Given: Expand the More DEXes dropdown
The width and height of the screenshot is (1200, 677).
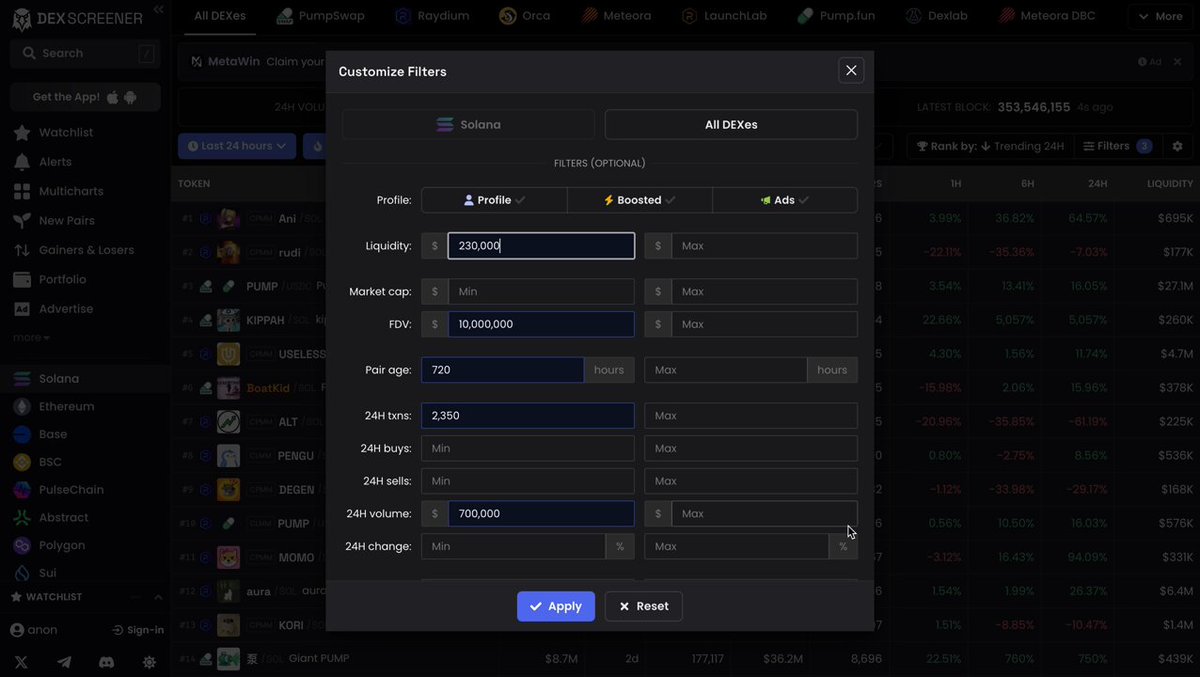Looking at the screenshot, I should tap(1160, 16).
